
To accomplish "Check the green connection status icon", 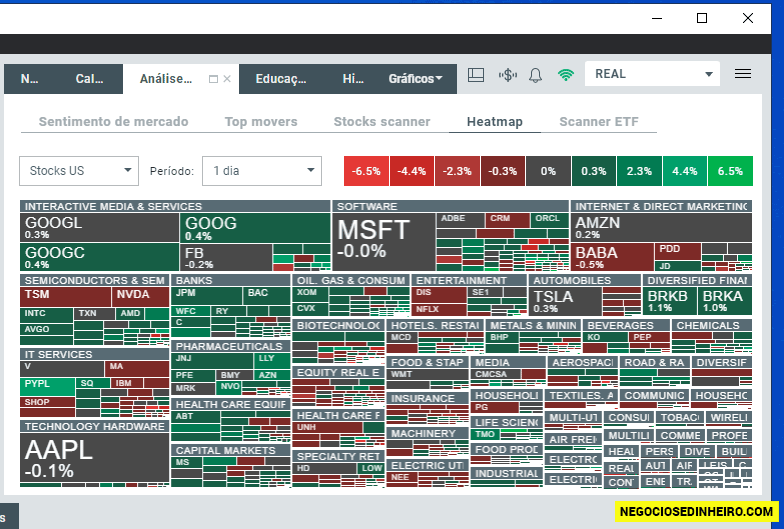I will pos(566,75).
